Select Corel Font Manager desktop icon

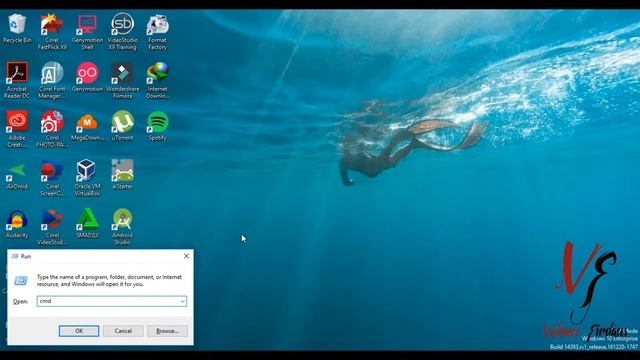[x=52, y=80]
